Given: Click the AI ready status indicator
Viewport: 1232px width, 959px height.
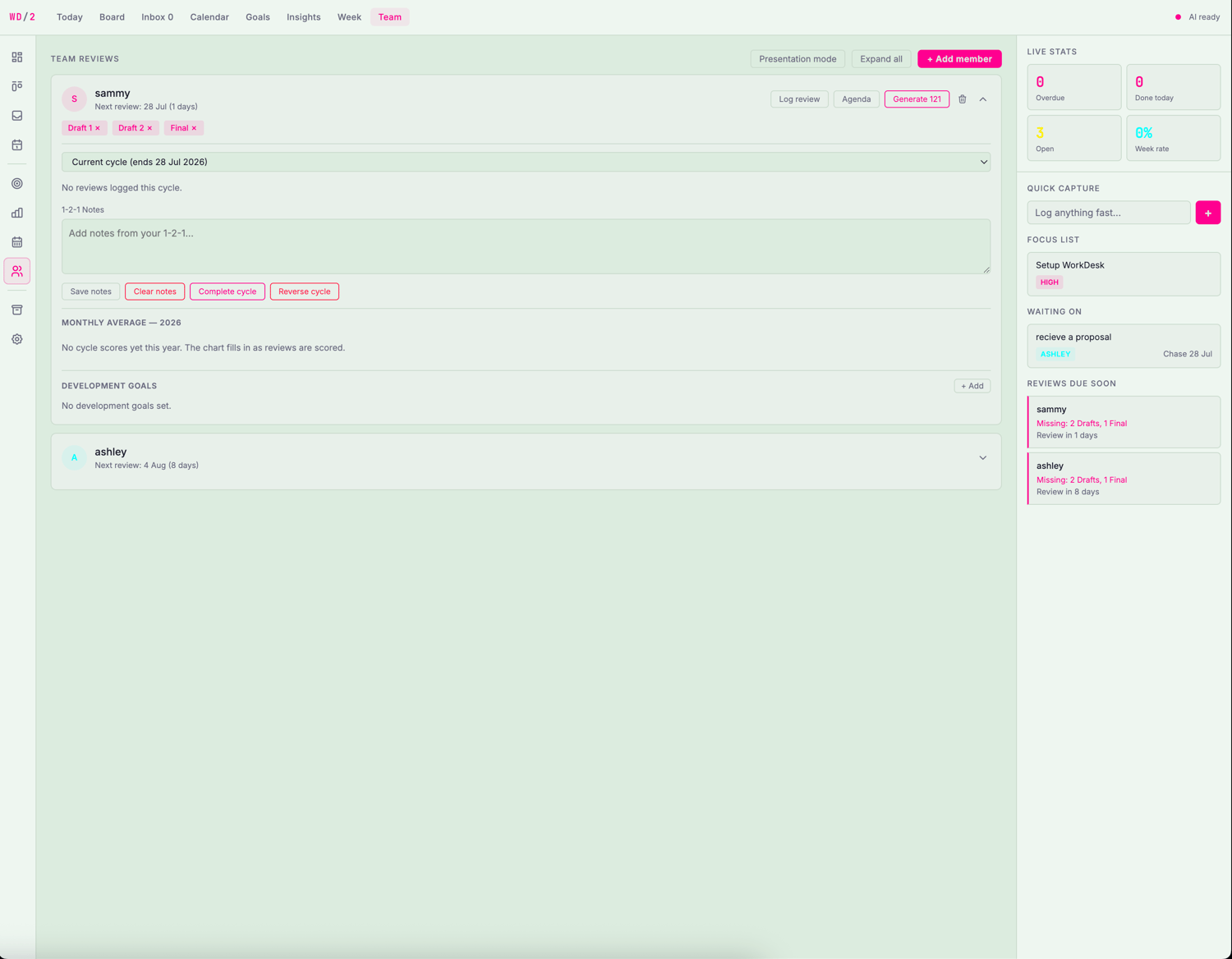Looking at the screenshot, I should [x=1198, y=17].
